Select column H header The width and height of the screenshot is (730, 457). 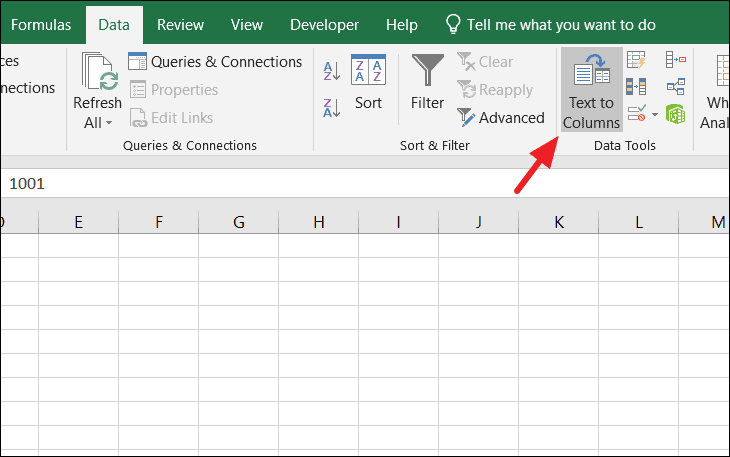(x=319, y=222)
